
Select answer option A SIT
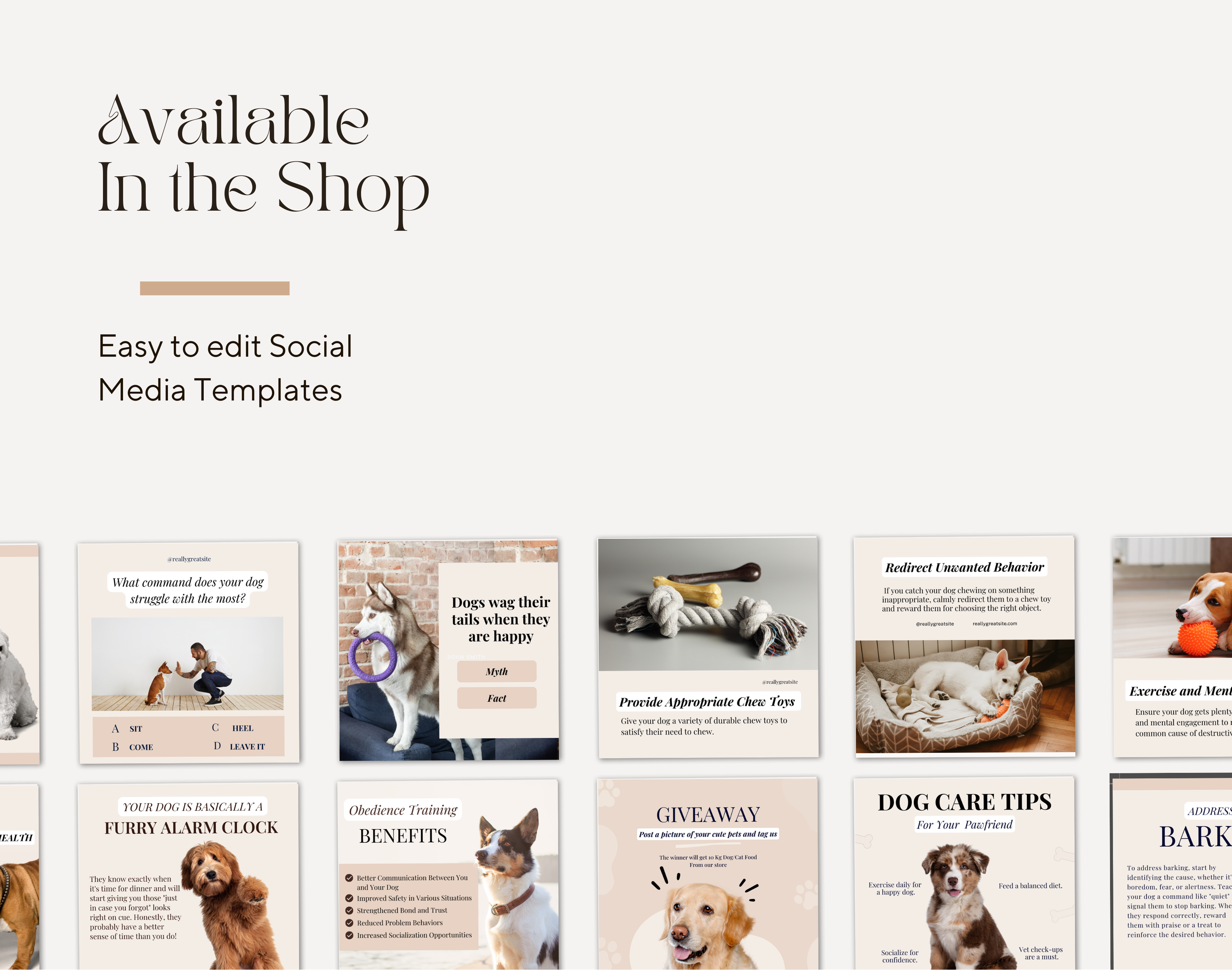tap(127, 729)
